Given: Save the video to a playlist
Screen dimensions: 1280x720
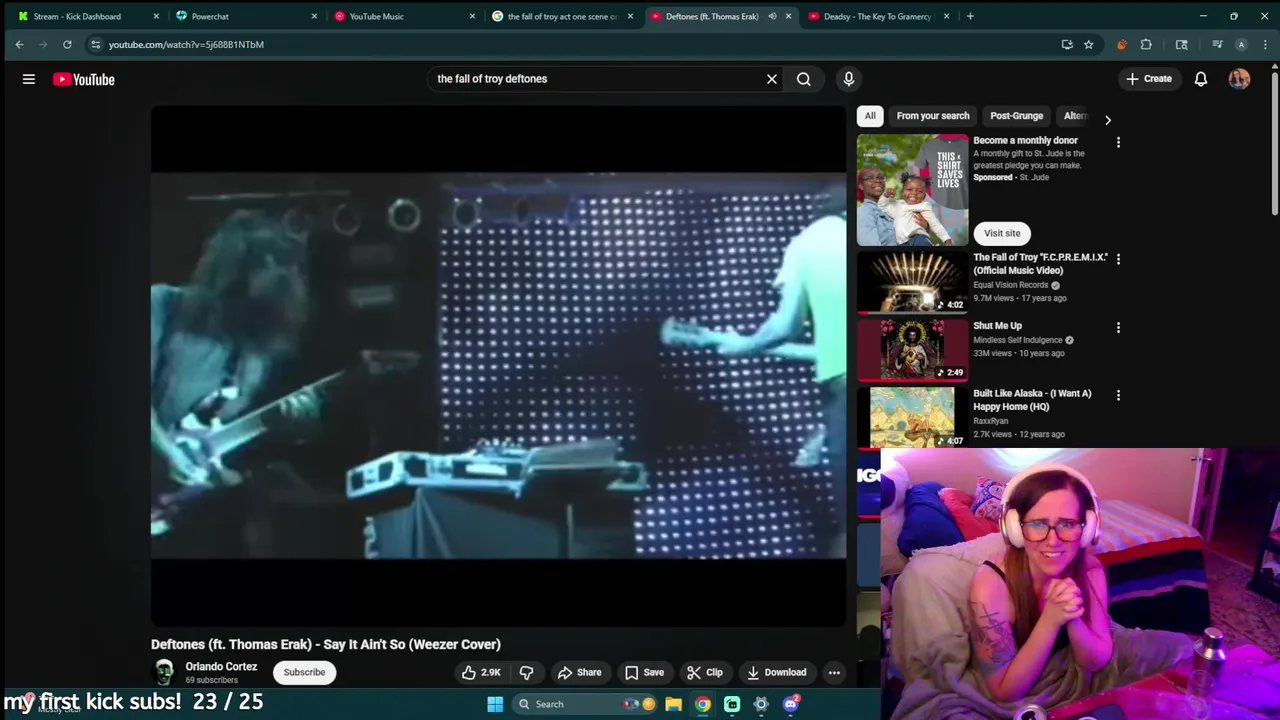Looking at the screenshot, I should click(x=645, y=672).
